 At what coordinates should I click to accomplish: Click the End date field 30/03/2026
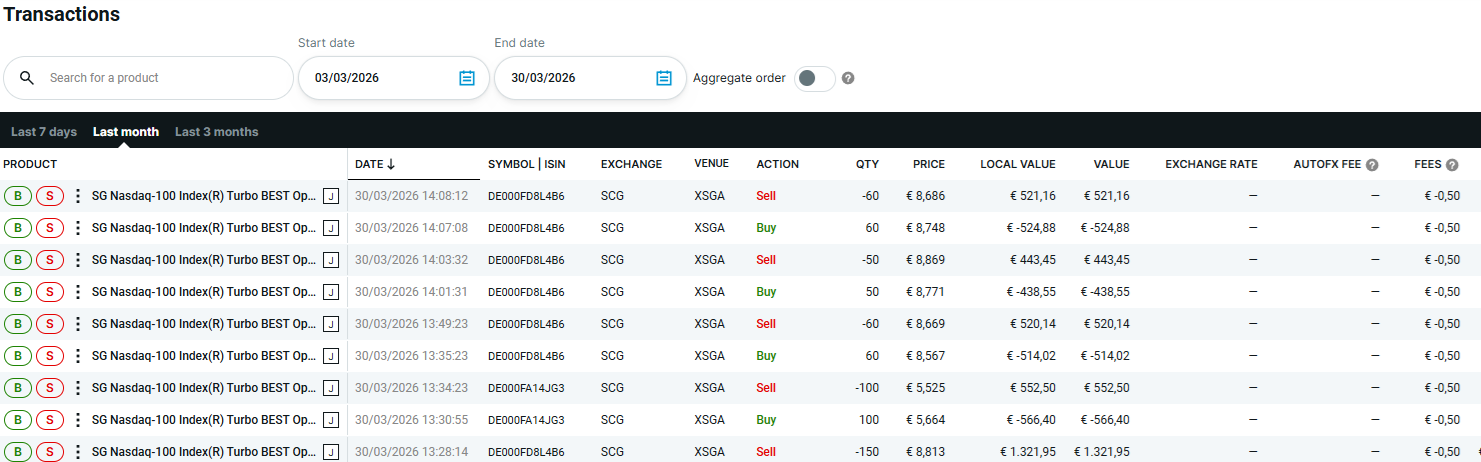coord(590,78)
